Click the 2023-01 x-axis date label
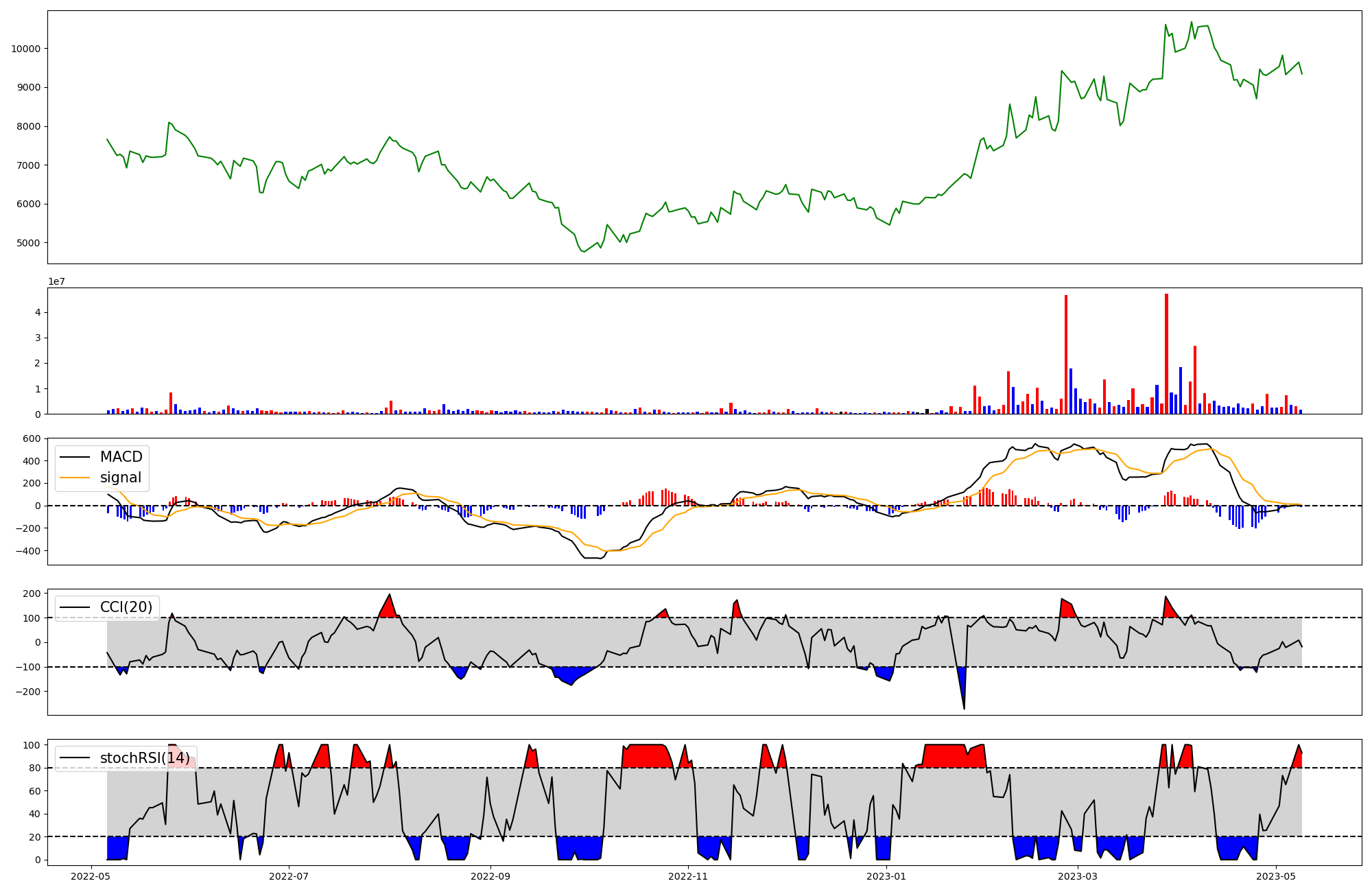 pyautogui.click(x=886, y=876)
